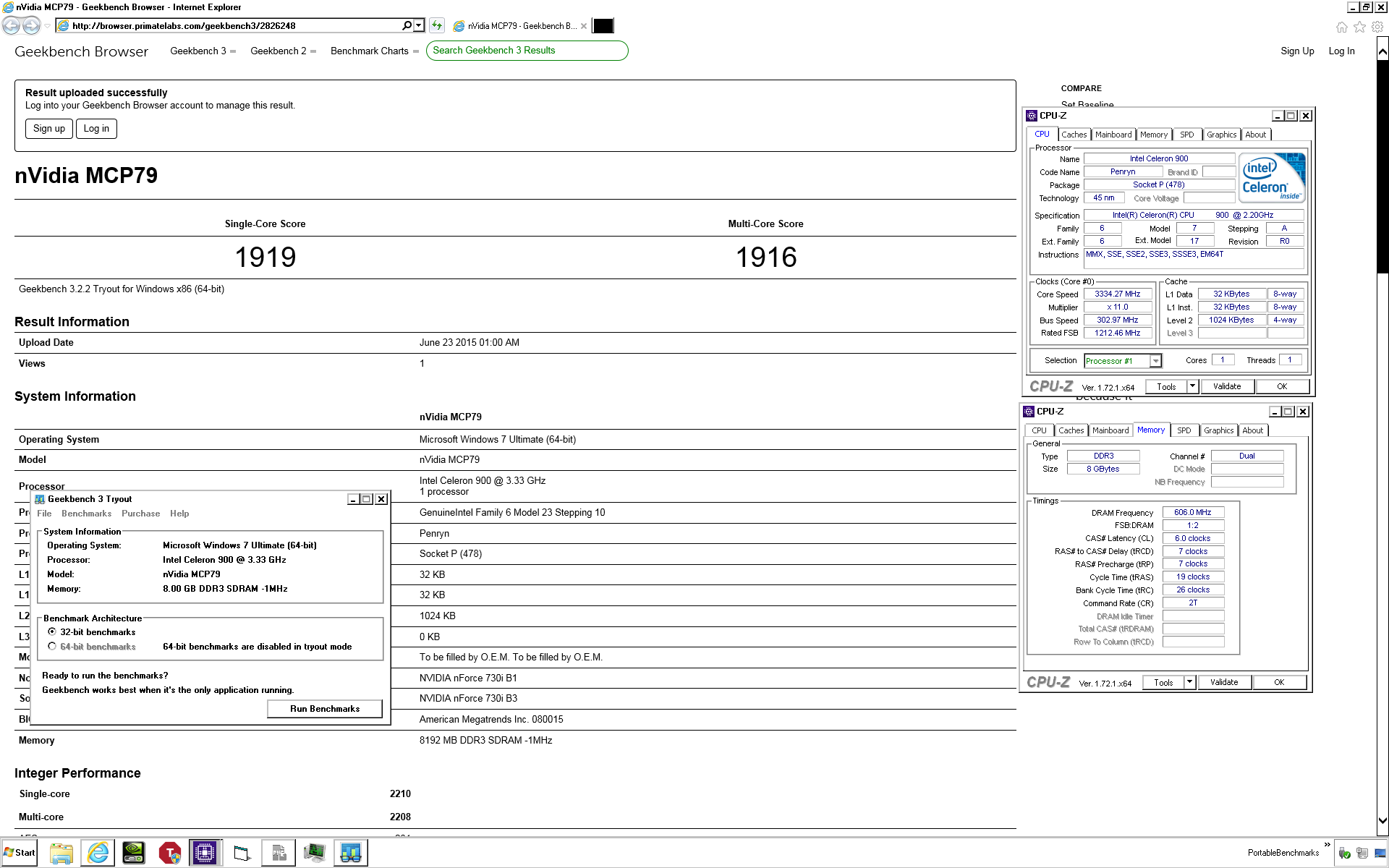Click the page scrollbar down arrow
The image size is (1389, 868).
1382,821
